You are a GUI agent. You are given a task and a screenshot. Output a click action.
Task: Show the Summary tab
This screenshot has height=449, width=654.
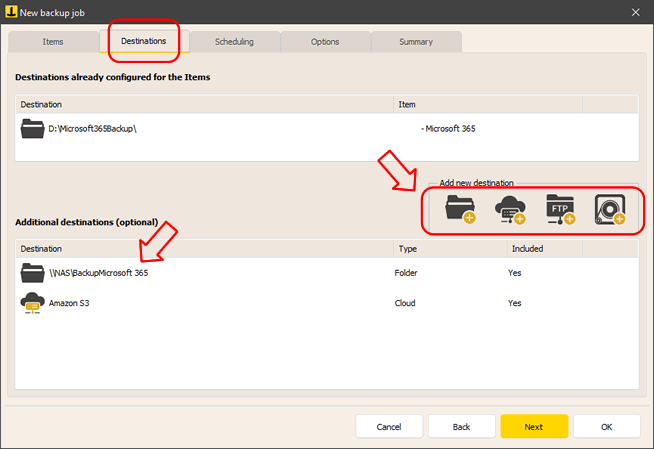(416, 42)
